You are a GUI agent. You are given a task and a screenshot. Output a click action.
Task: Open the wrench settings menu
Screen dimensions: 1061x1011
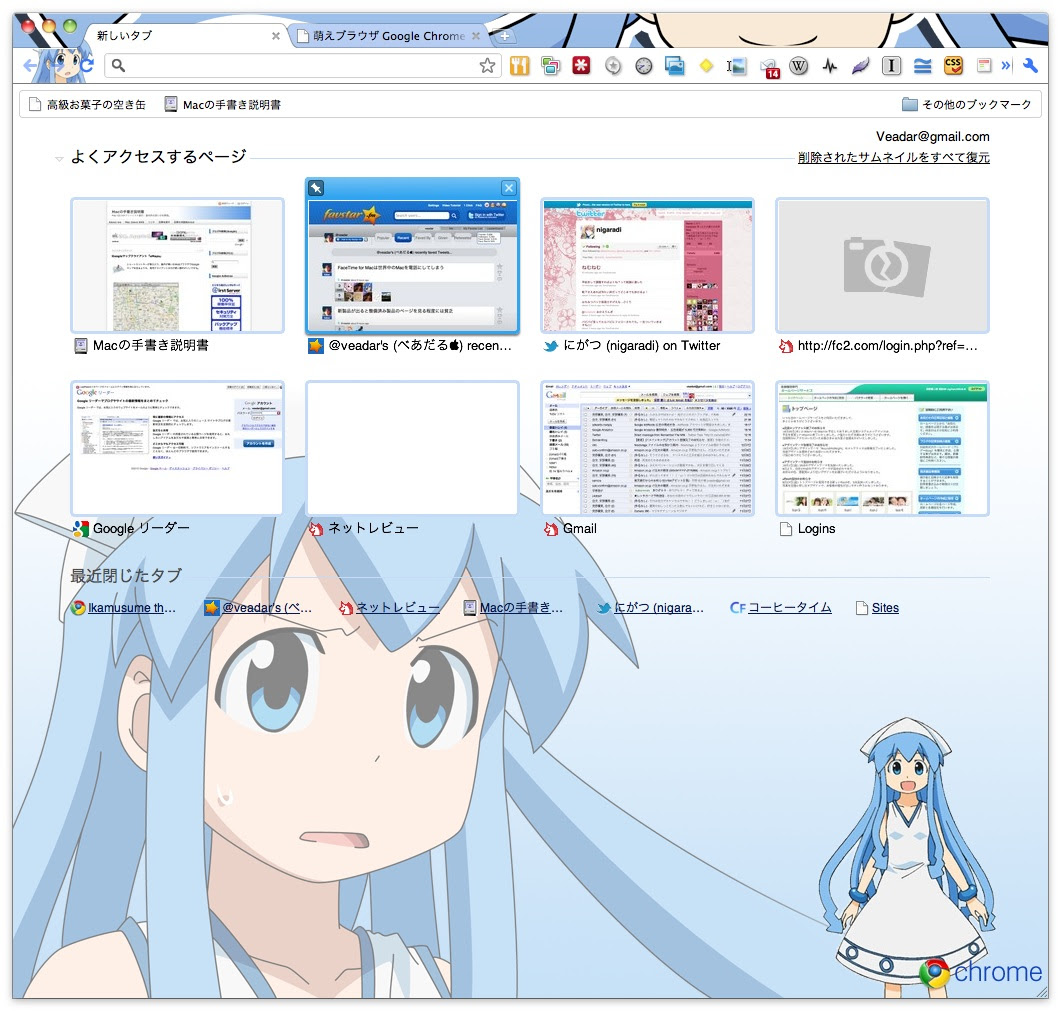coord(1030,66)
